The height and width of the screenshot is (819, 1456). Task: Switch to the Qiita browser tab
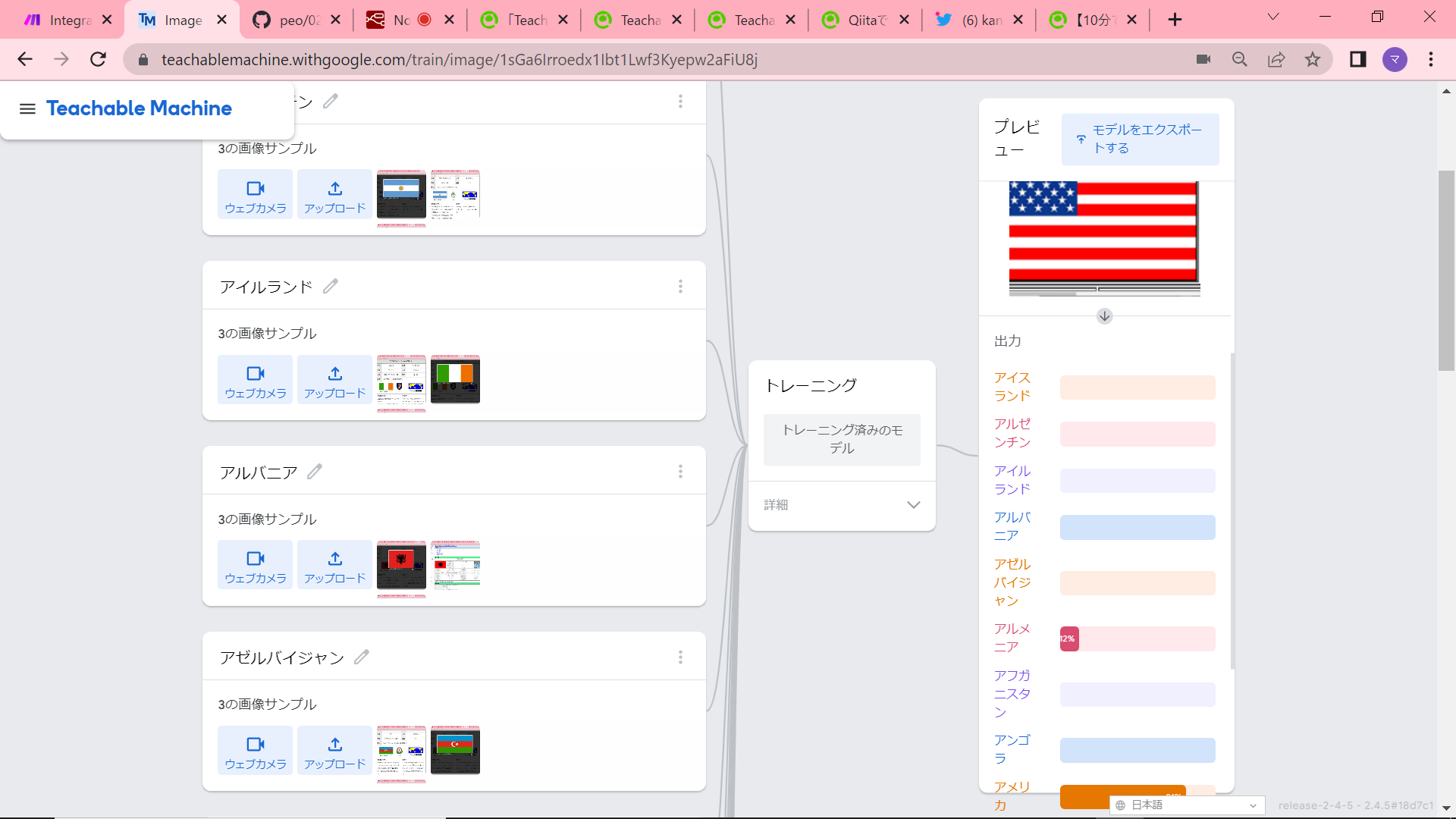pos(864,19)
